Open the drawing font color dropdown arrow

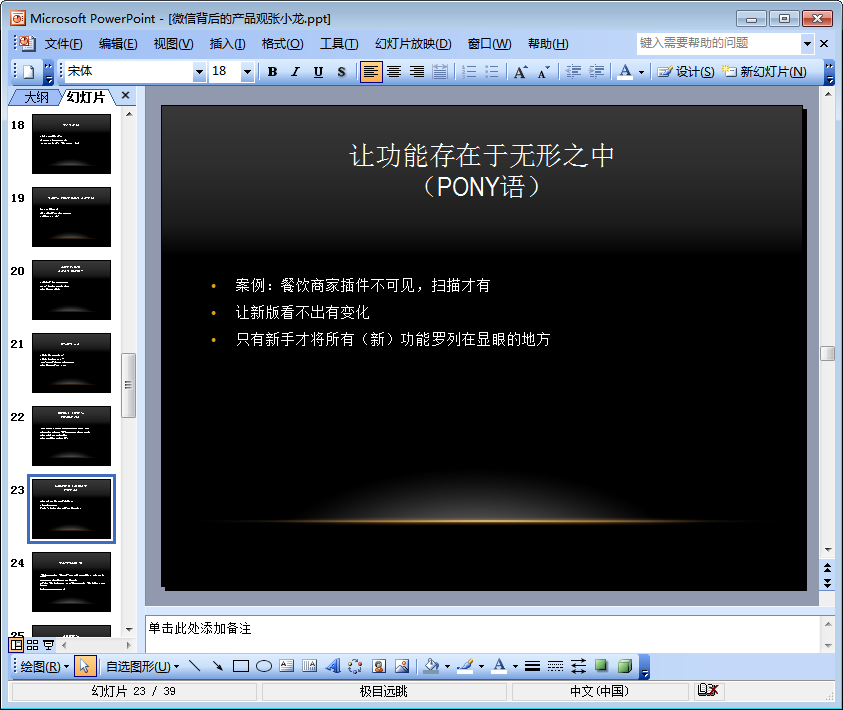(515, 667)
